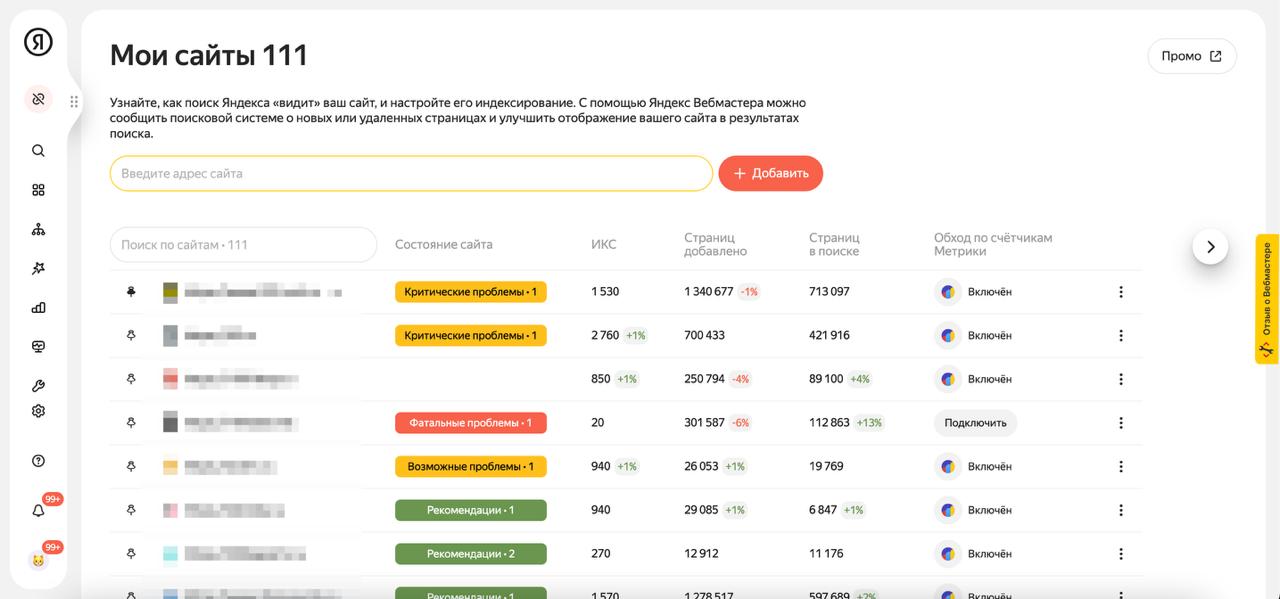Click the Metrika icon beside first site's Включён
Image resolution: width=1280 pixels, height=599 pixels.
coord(947,291)
